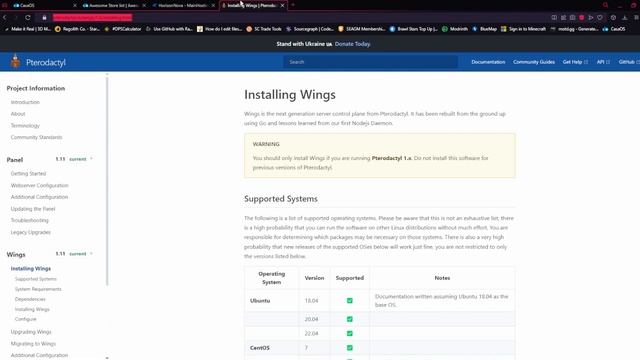Open the Sign in to Minecraft bookmark
Screen dimensions: 640x360
point(523,29)
